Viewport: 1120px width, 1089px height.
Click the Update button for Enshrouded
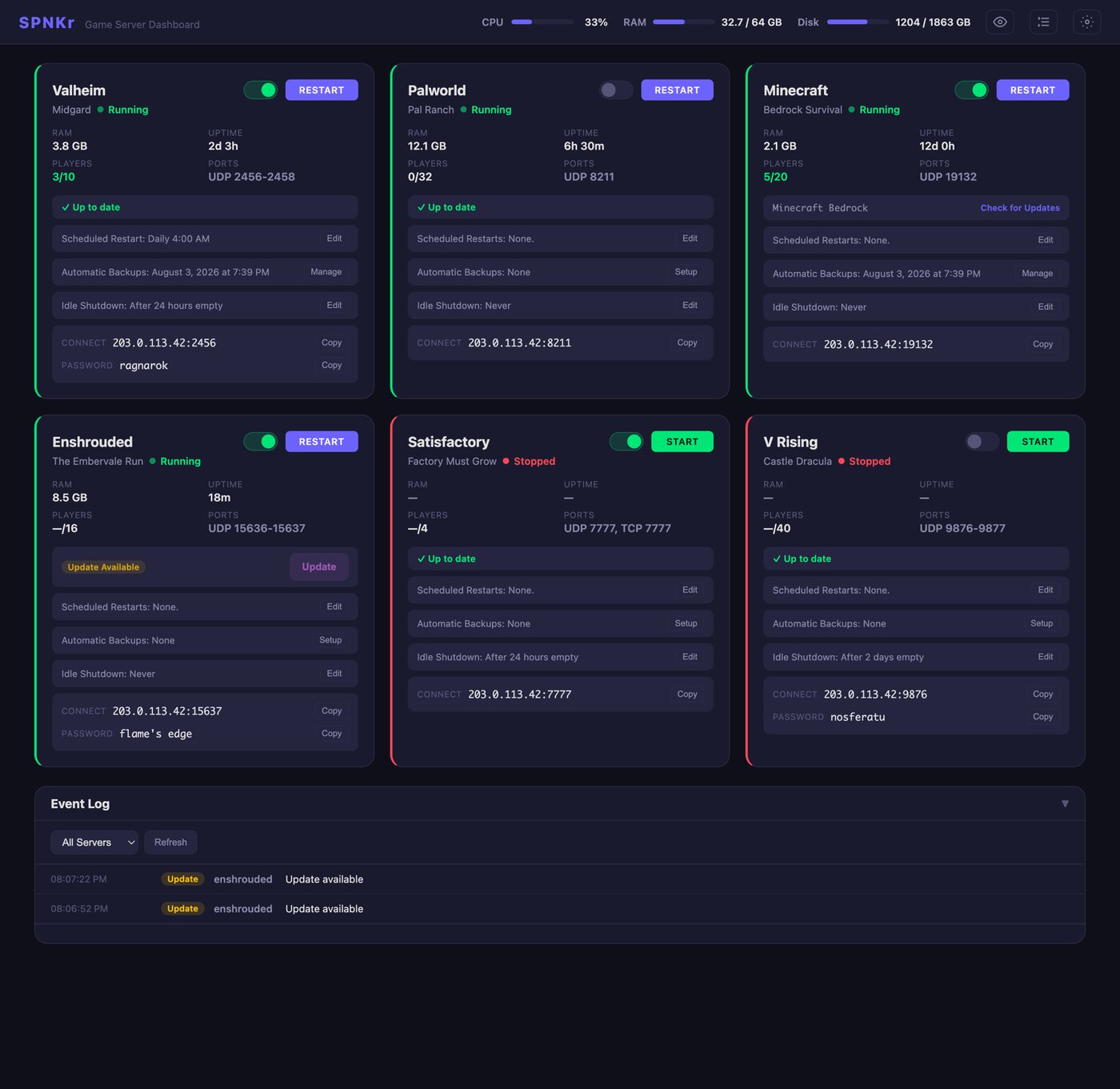319,567
